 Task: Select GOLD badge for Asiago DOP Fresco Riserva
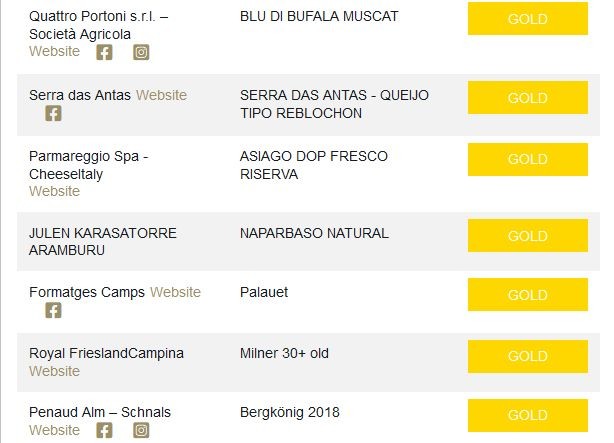527,159
